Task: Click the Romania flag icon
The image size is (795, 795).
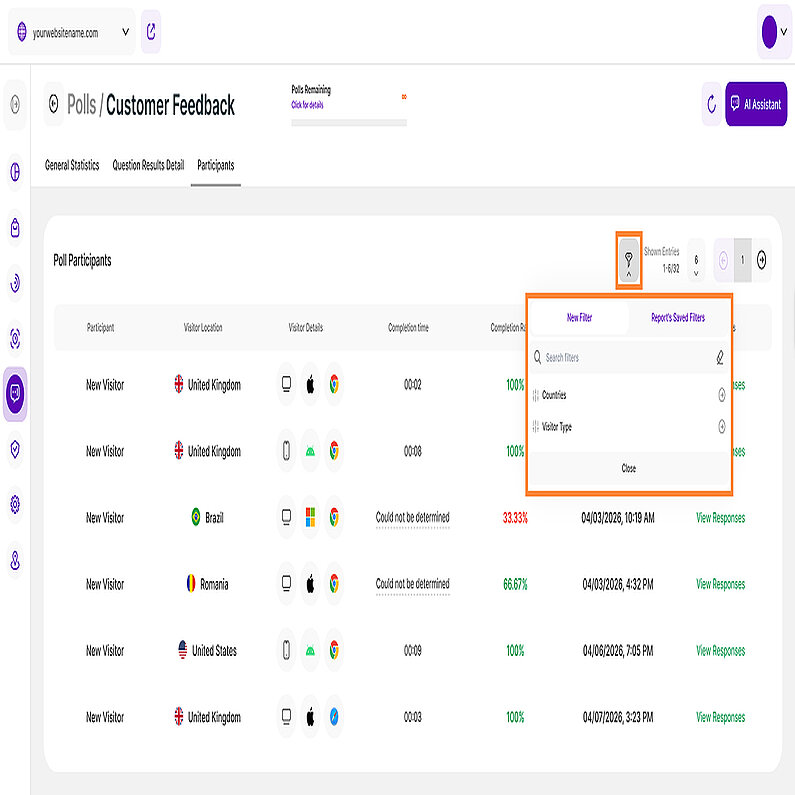Action: tap(191, 584)
